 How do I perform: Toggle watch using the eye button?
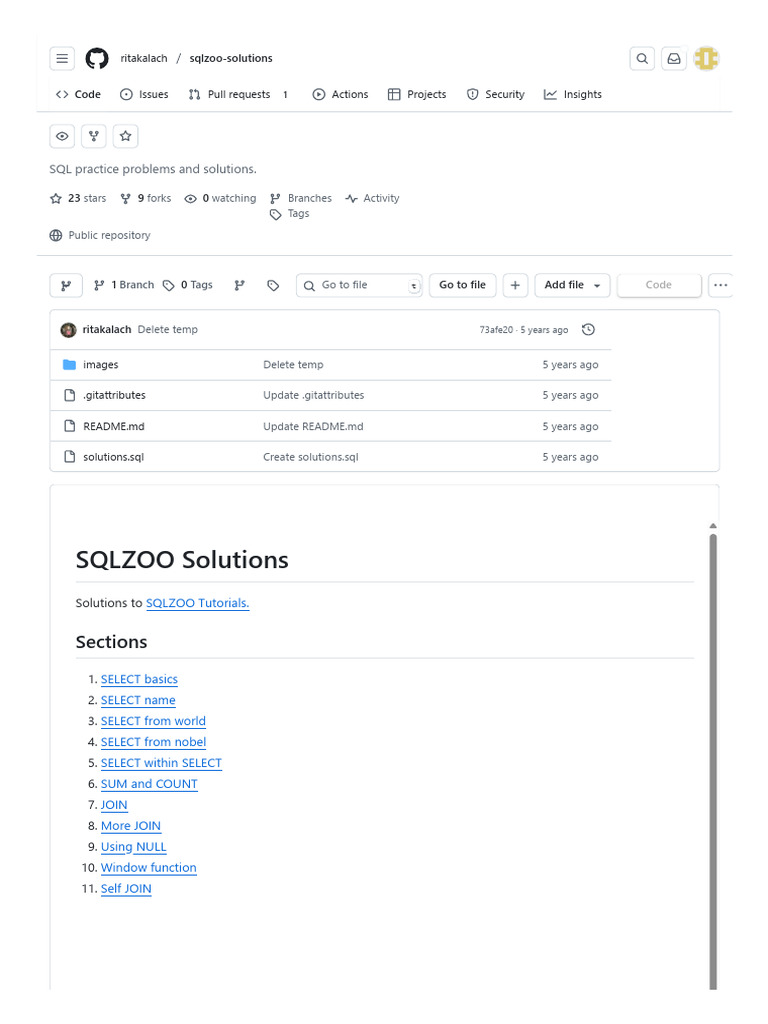(x=62, y=136)
